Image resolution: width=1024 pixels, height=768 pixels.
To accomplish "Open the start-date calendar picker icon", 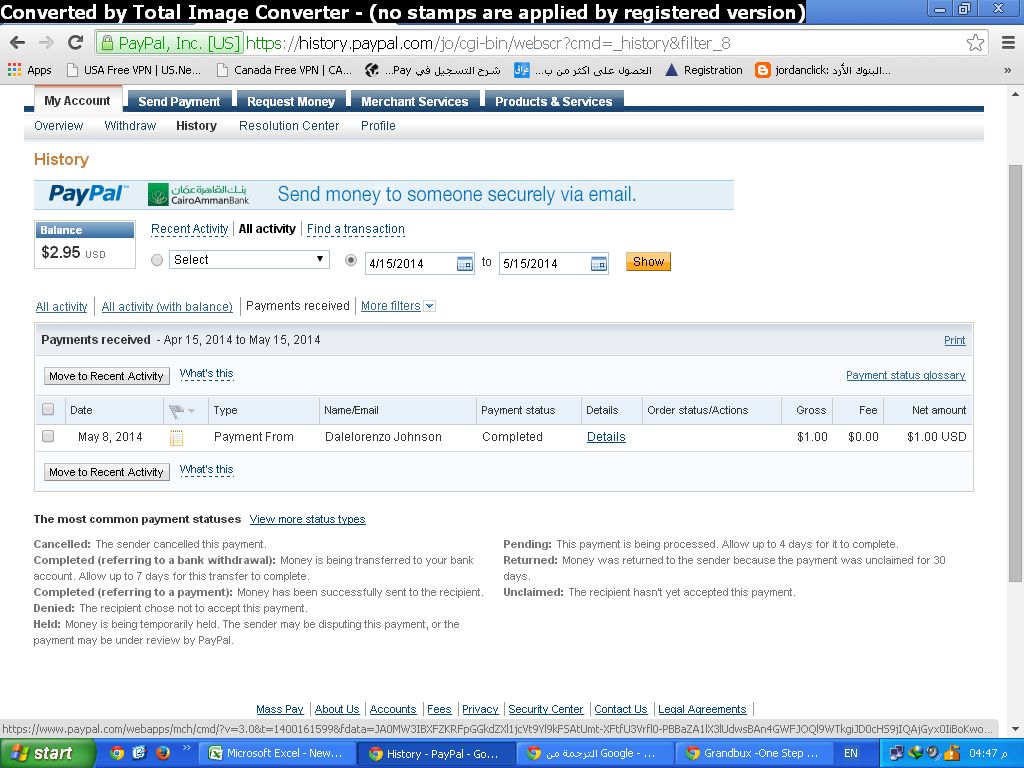I will point(464,264).
